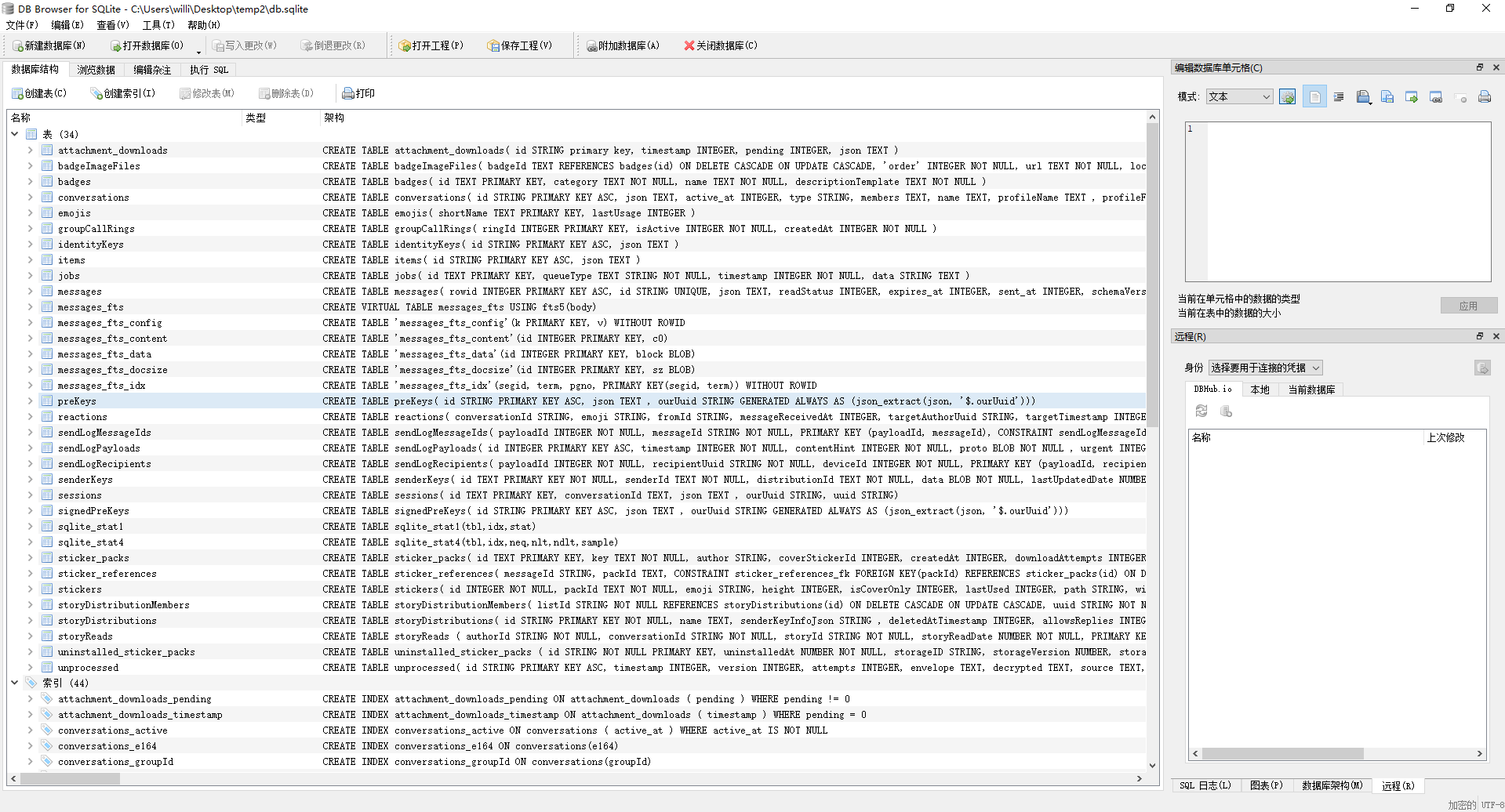Click the export-to-file icon in the cell editor
Viewport: 1505px width, 812px height.
click(1387, 97)
